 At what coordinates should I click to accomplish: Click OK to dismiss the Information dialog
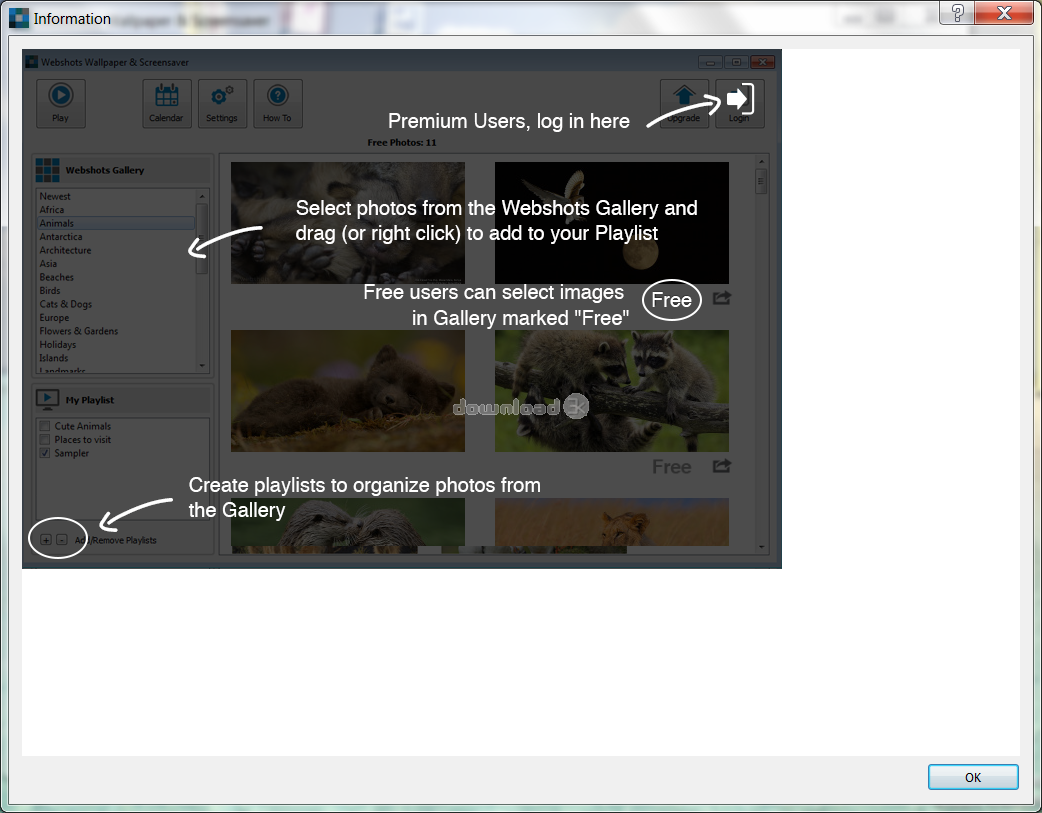972,777
